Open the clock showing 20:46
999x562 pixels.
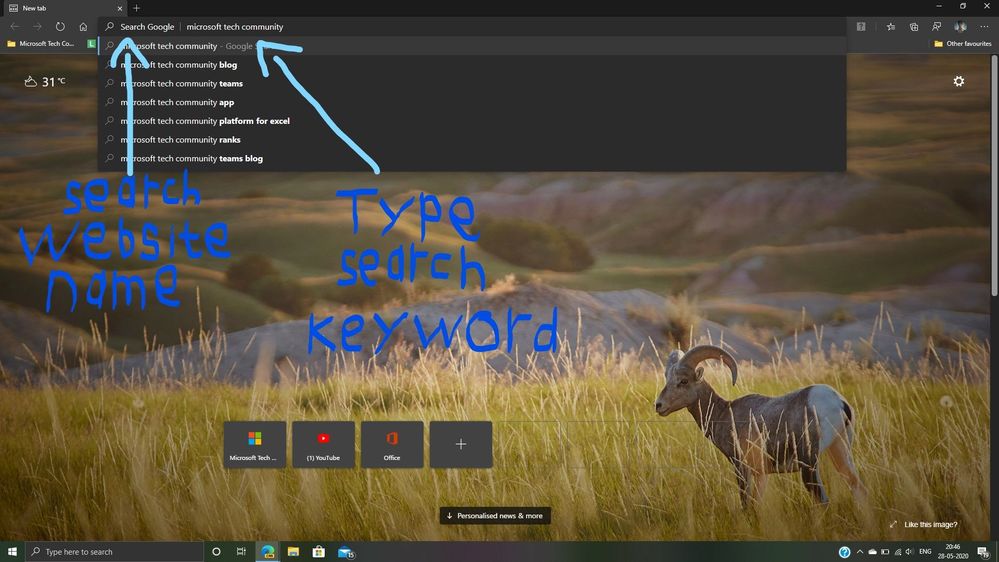coord(952,551)
